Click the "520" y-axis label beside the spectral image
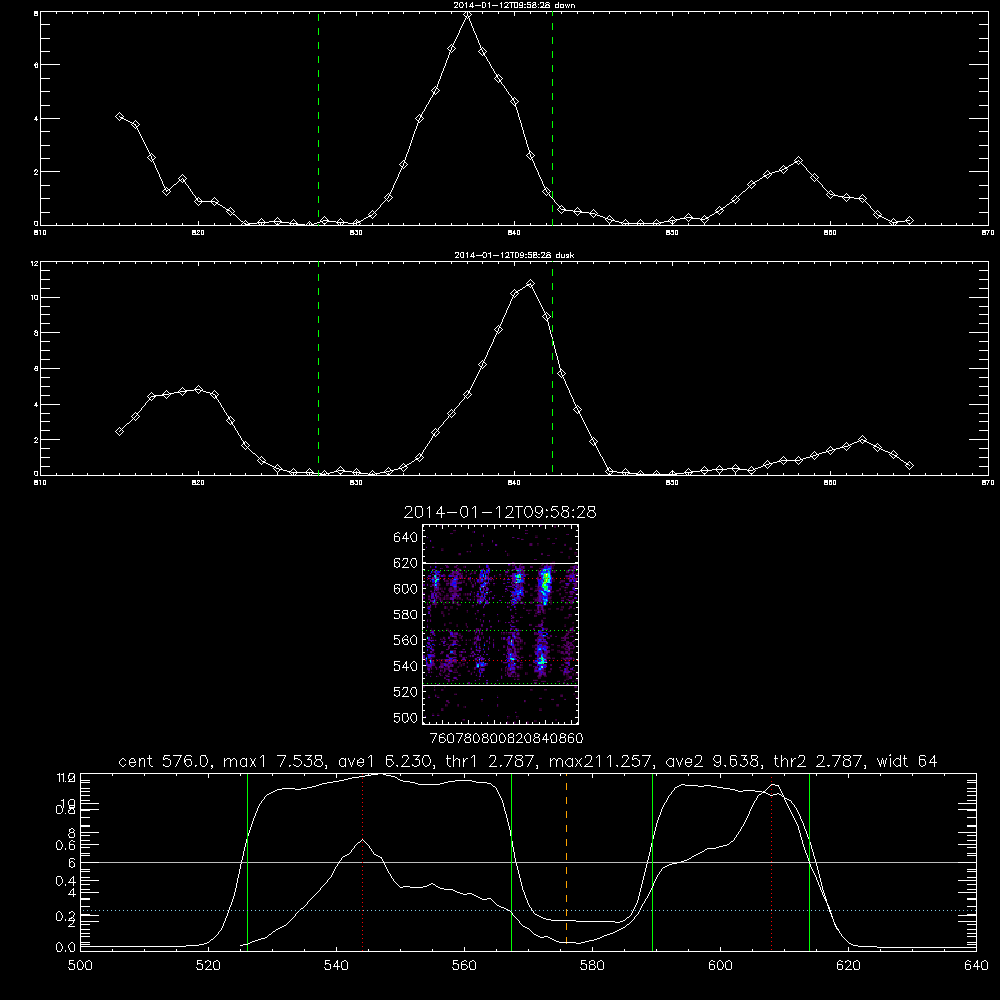This screenshot has width=1000, height=1000. coord(405,692)
